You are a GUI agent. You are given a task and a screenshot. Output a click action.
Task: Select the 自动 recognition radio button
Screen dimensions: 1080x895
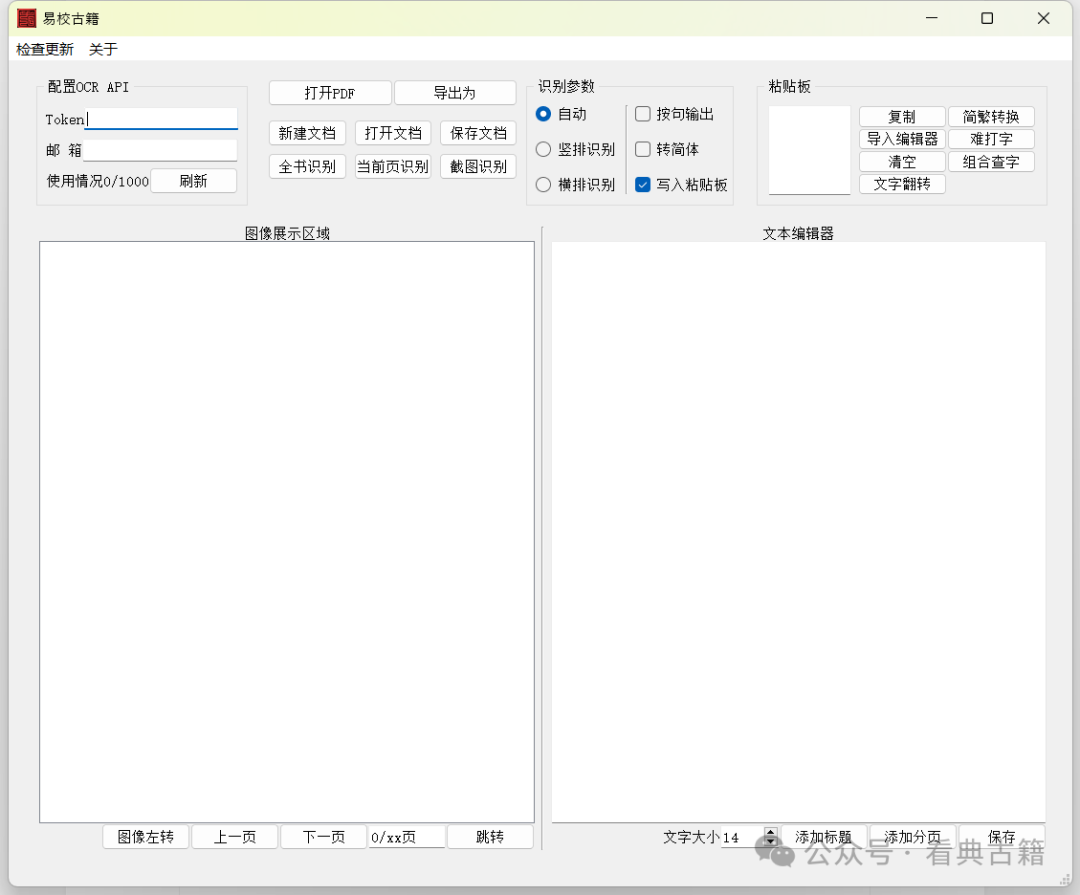[x=544, y=114]
